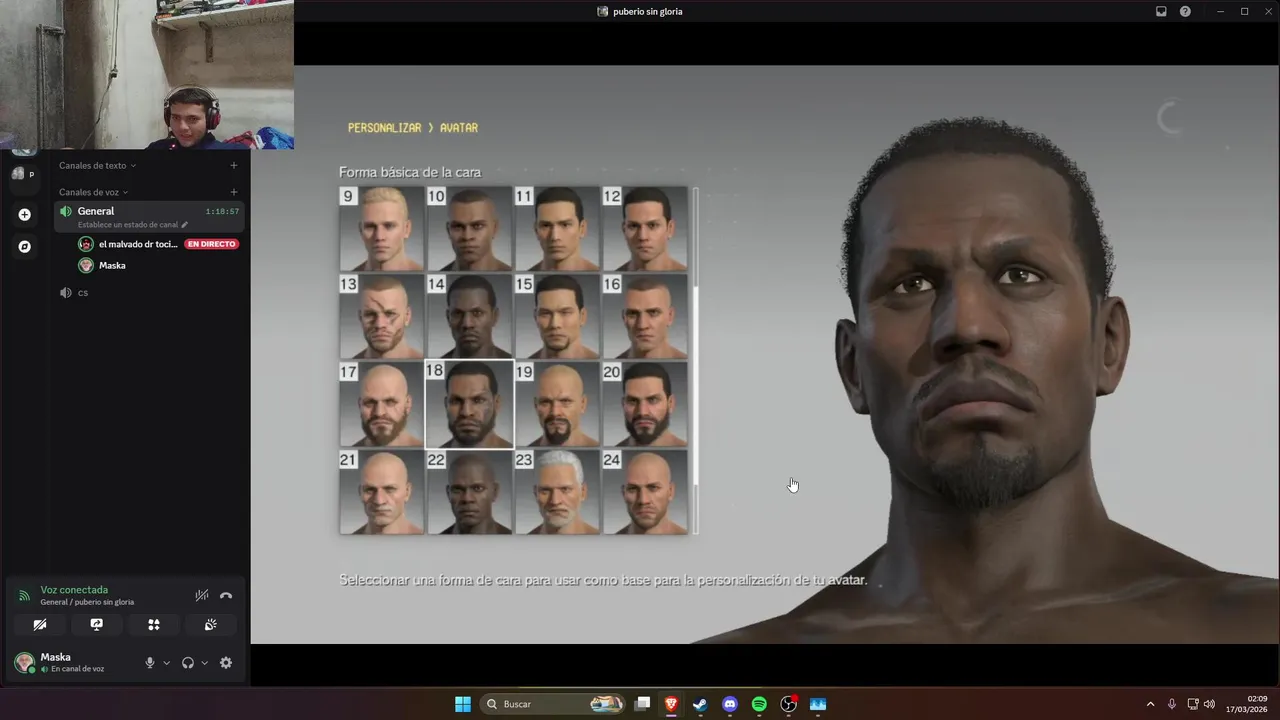Select face shape number 10
The width and height of the screenshot is (1280, 720).
(x=470, y=228)
